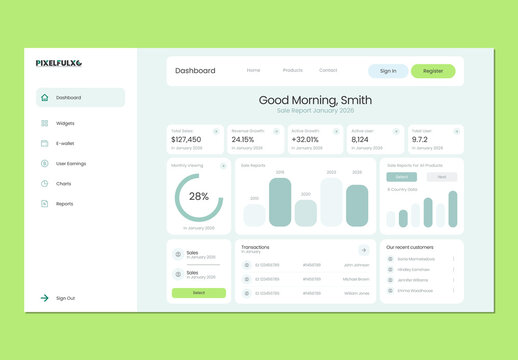Click the Home link in top navigation
Viewport: 518px width, 360px height.
[x=253, y=70]
